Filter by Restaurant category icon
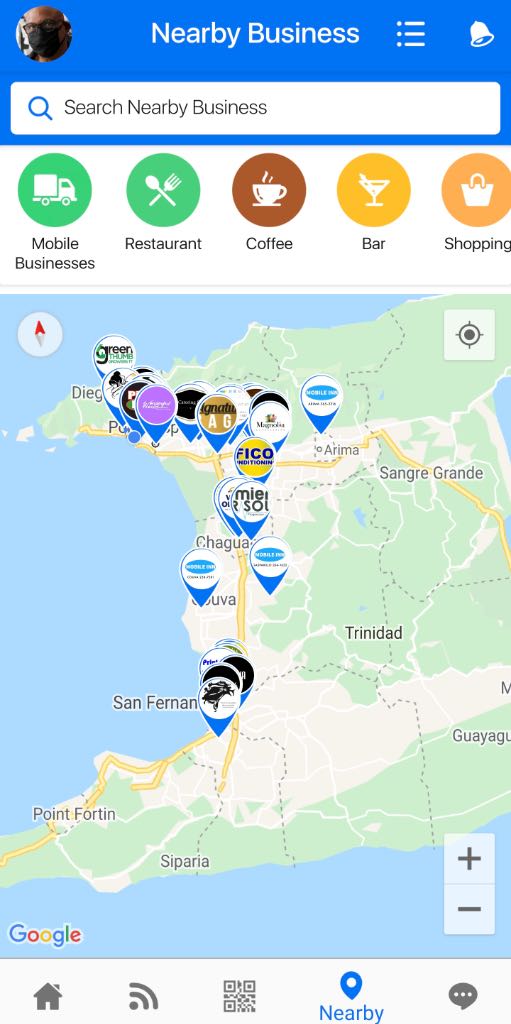The width and height of the screenshot is (511, 1024). pos(163,190)
